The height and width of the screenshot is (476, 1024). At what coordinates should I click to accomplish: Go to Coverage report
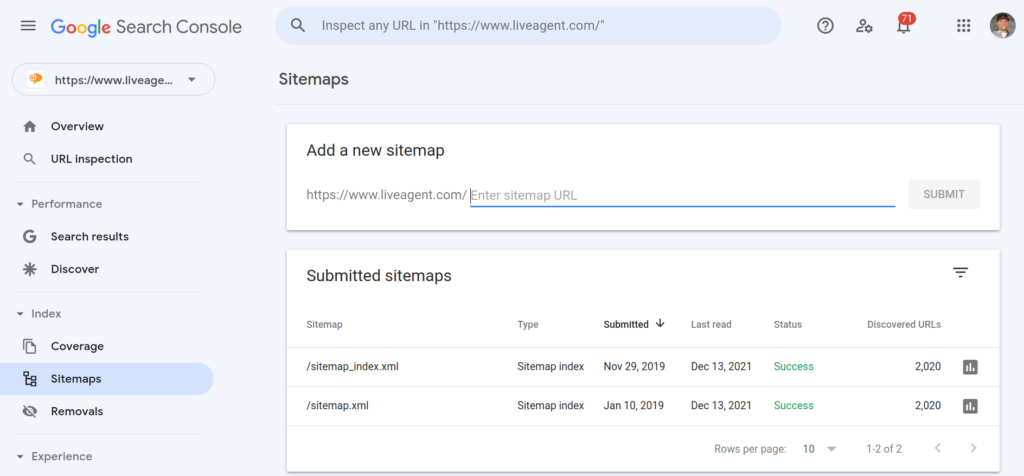coord(77,346)
